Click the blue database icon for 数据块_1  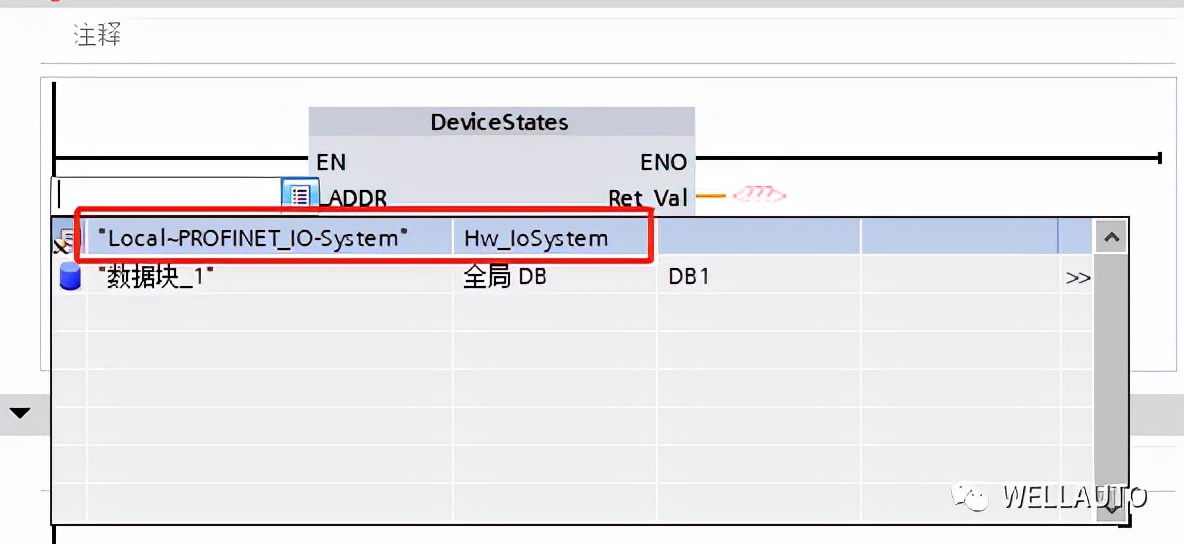click(x=69, y=277)
